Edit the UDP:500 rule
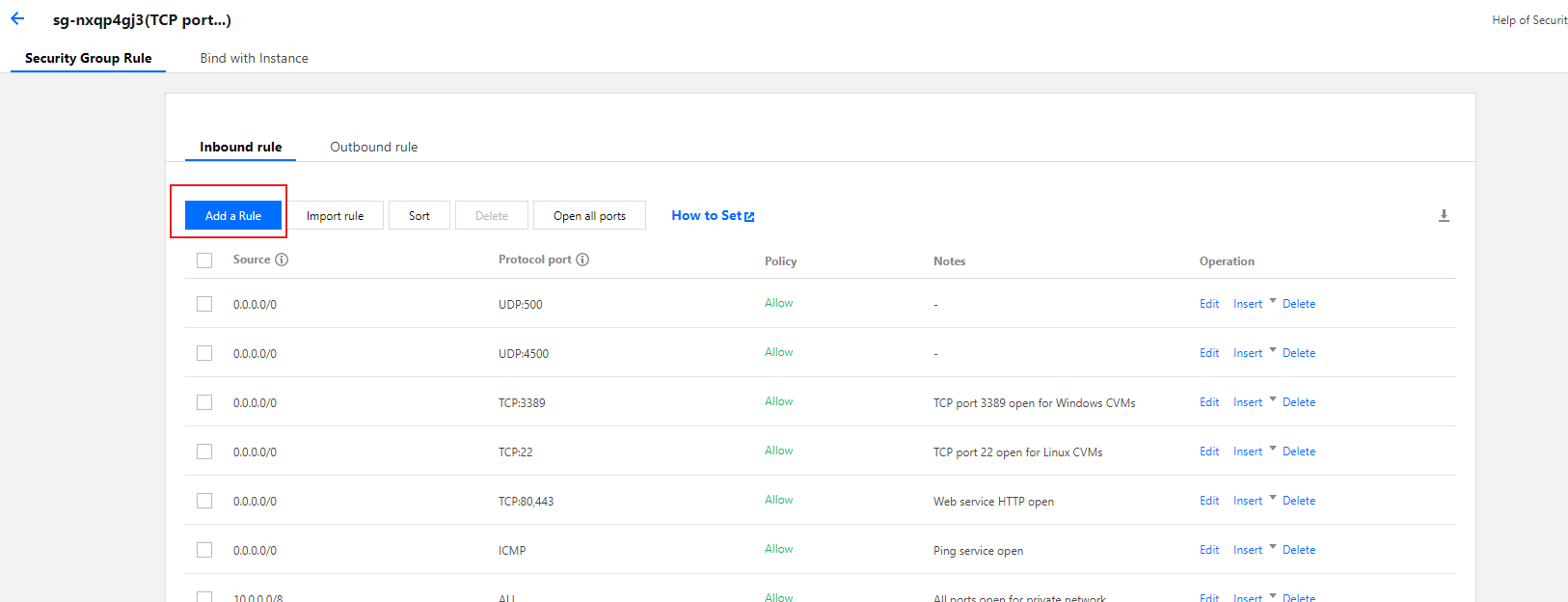1568x602 pixels. click(x=1209, y=304)
